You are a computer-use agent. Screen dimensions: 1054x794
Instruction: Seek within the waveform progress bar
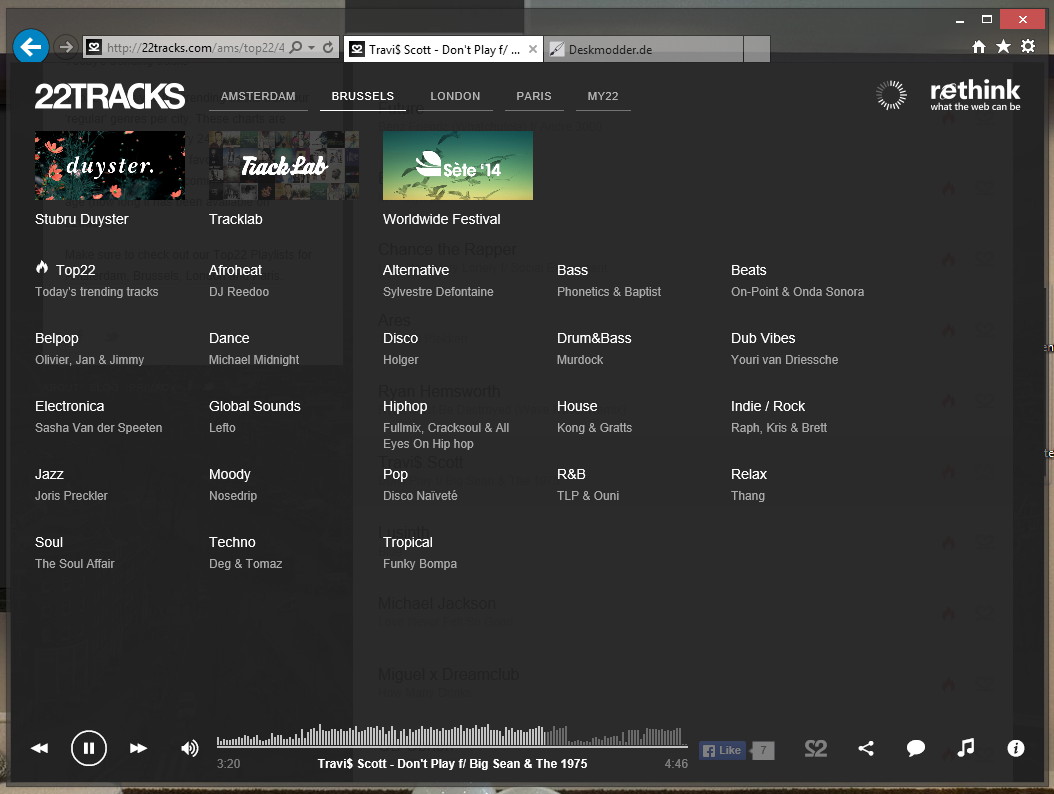452,736
